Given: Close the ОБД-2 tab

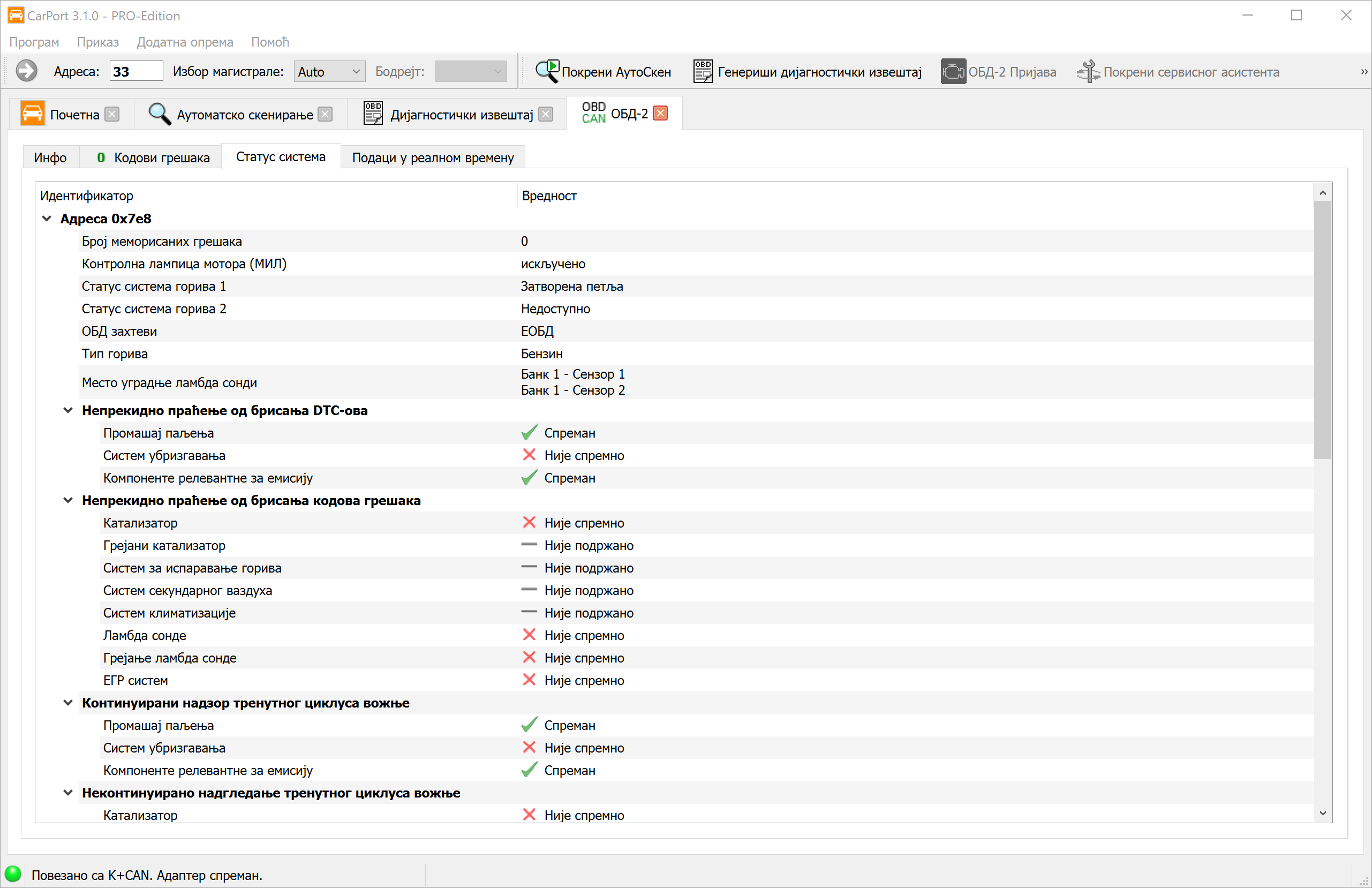Looking at the screenshot, I should point(661,113).
